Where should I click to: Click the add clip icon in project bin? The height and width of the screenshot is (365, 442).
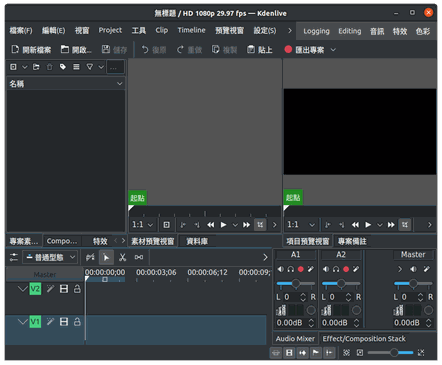coord(13,67)
